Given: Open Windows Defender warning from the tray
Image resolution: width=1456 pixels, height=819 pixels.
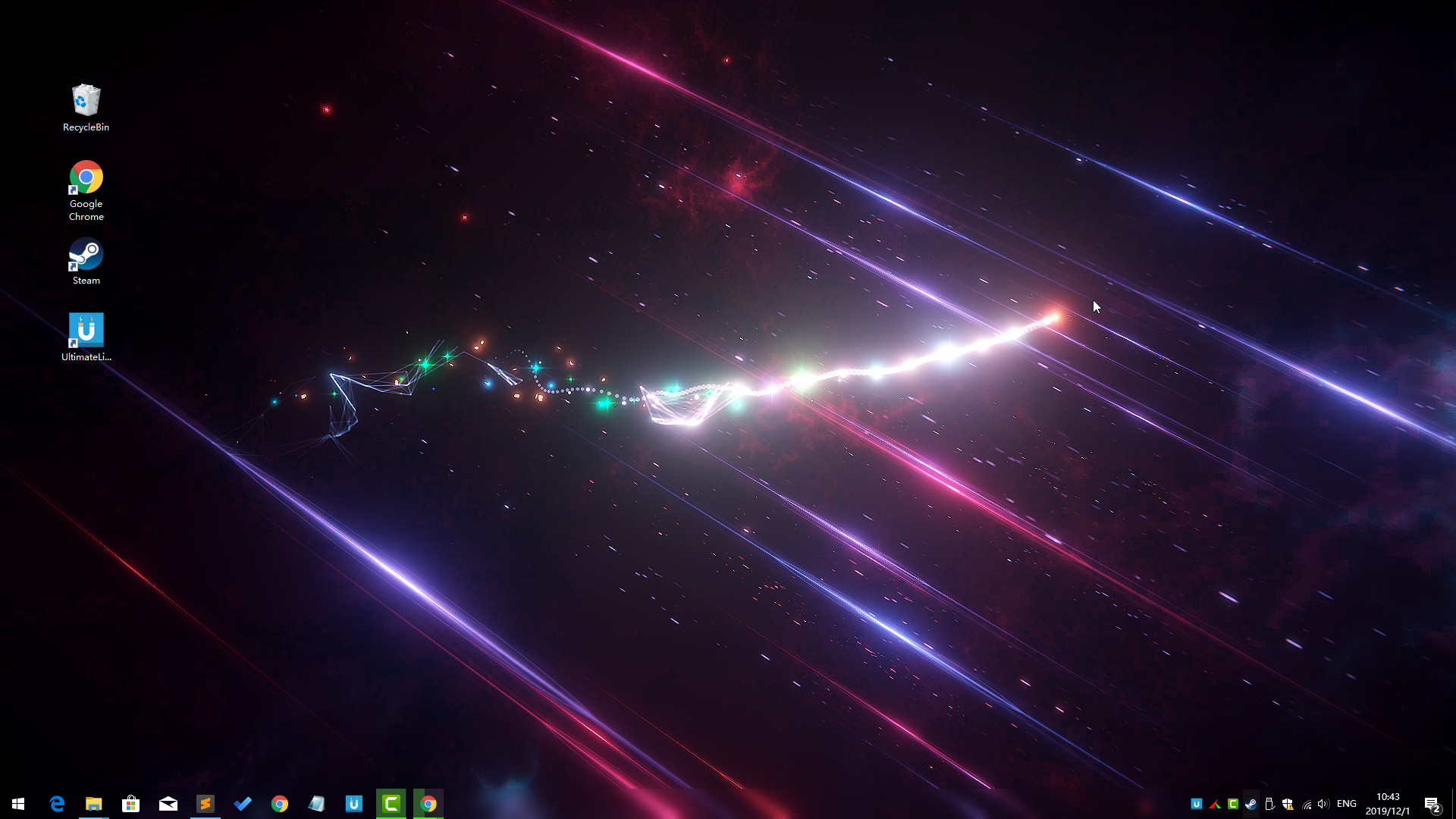Looking at the screenshot, I should pyautogui.click(x=1287, y=804).
